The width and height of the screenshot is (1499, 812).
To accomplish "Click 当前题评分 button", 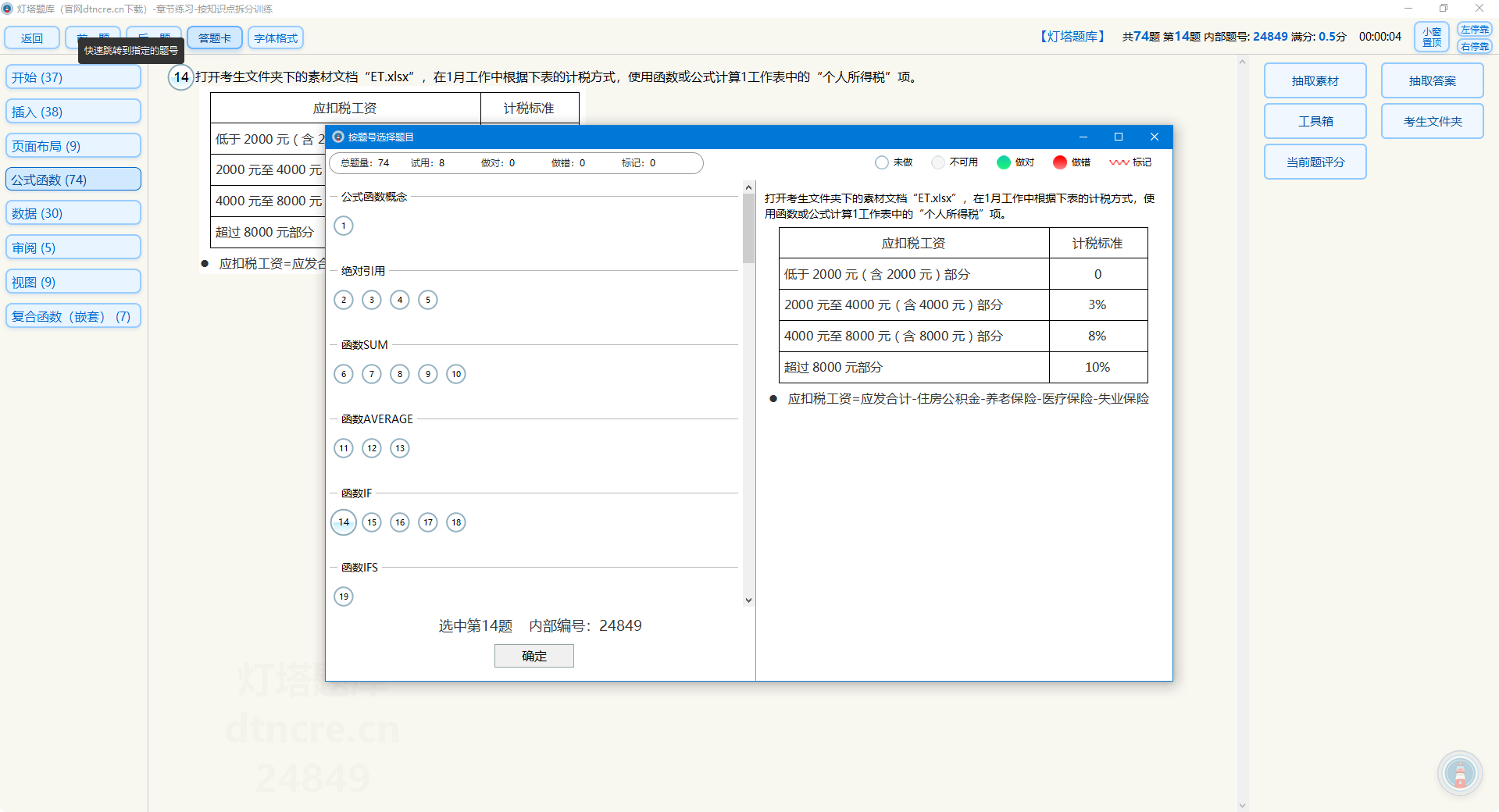I will 1315,162.
